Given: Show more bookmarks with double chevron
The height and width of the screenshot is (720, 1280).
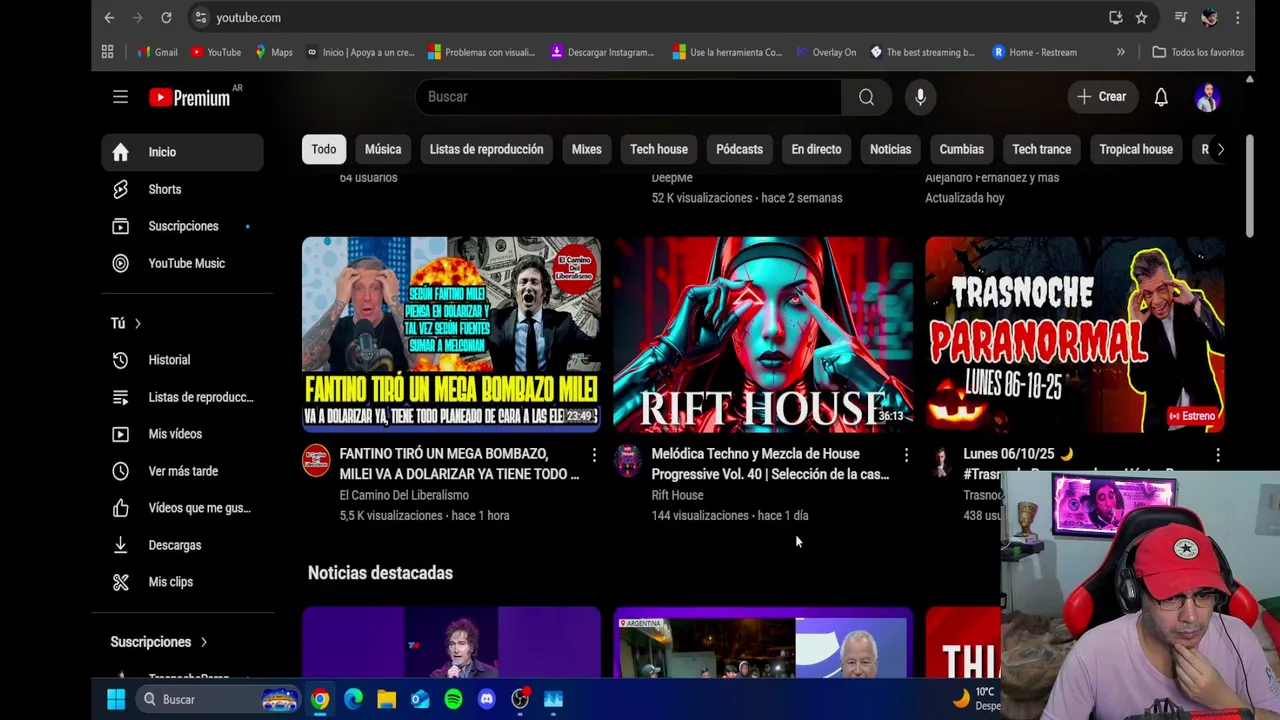Looking at the screenshot, I should [x=1120, y=52].
